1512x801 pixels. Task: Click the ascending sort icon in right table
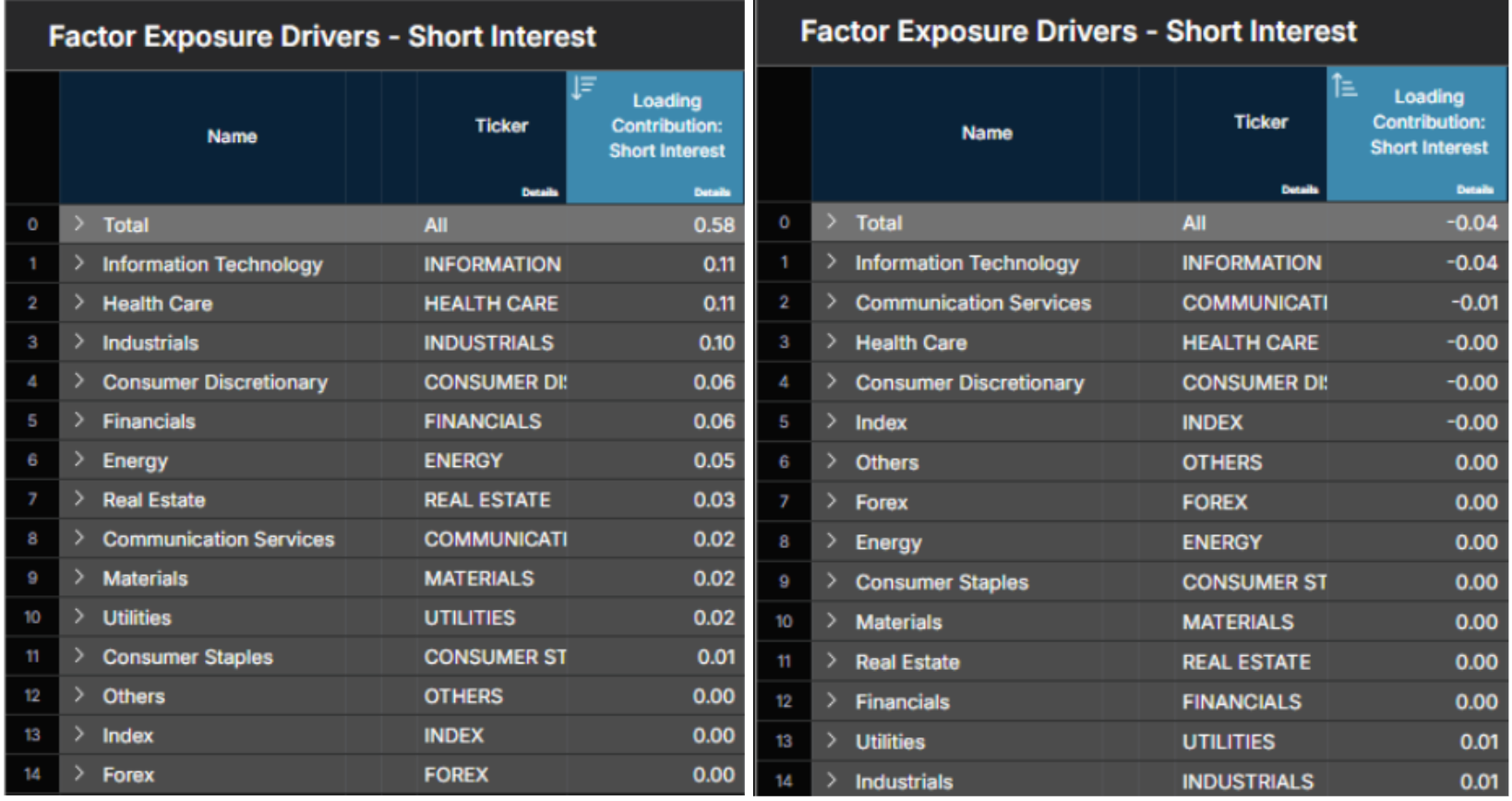[1344, 86]
